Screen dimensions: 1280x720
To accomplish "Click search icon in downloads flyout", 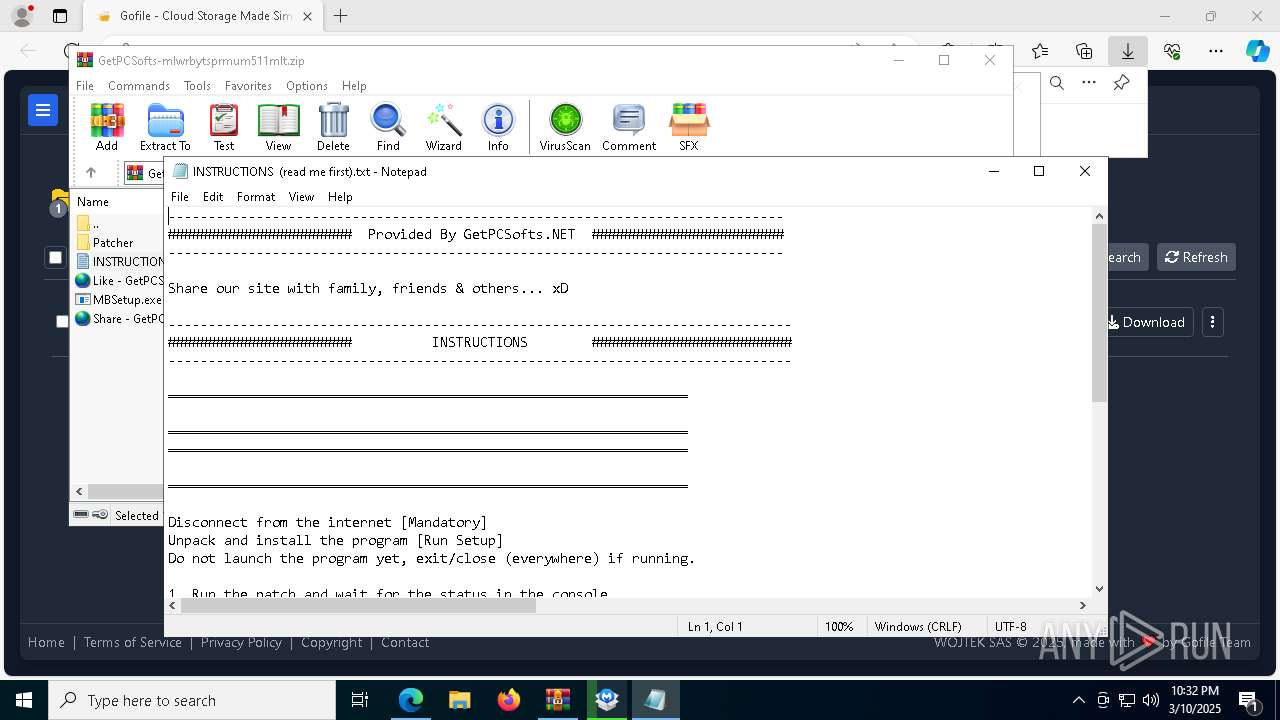I will [1056, 83].
